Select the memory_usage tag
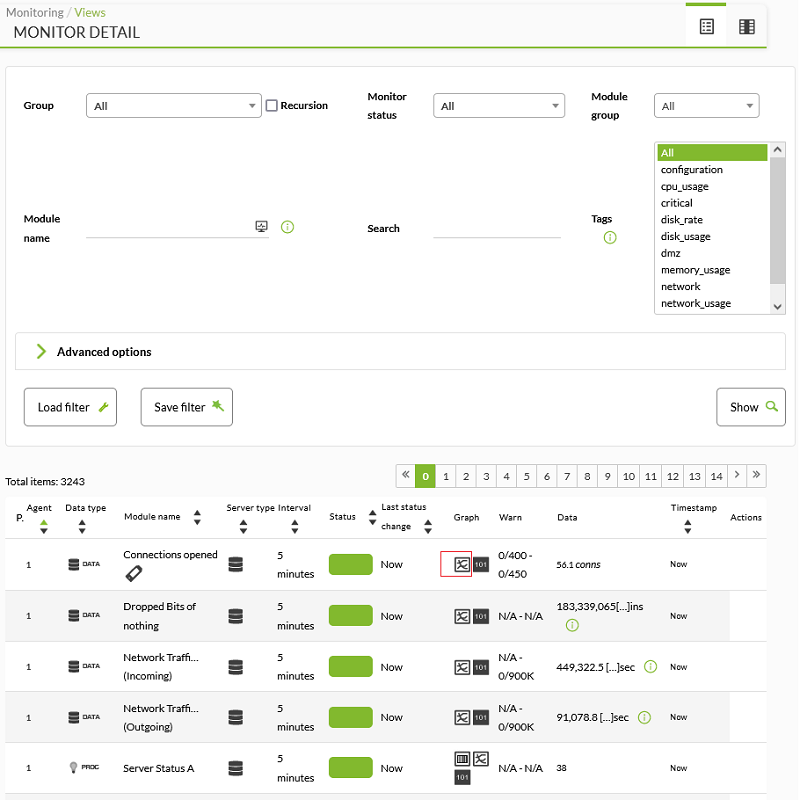800x800 pixels. (712, 270)
